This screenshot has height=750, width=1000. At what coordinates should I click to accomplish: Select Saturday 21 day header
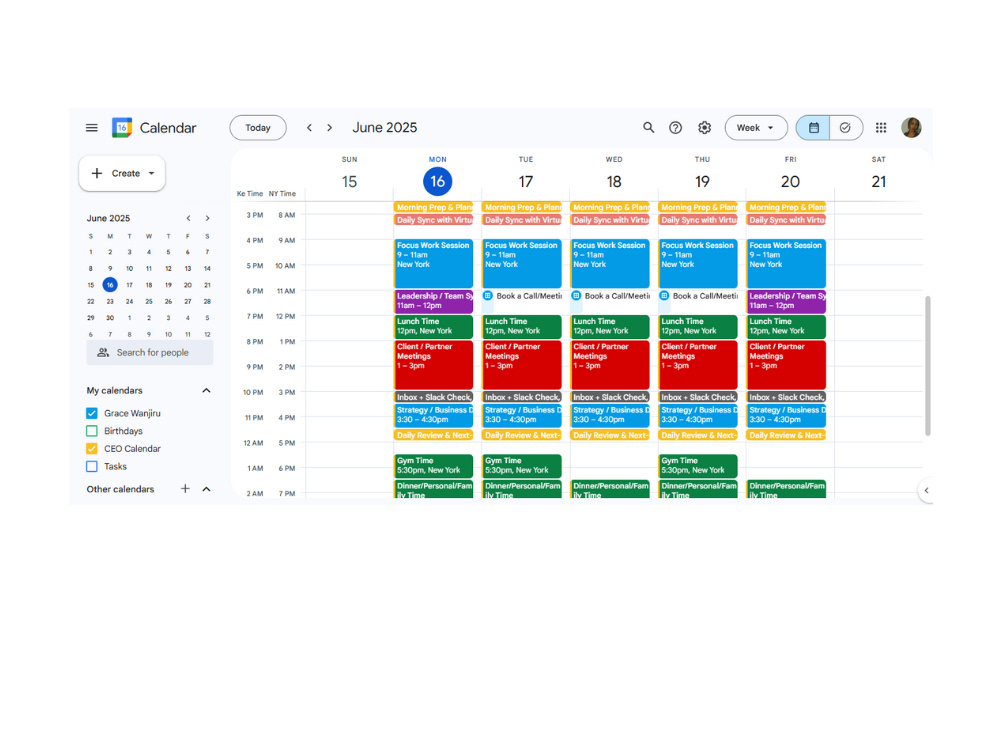coord(879,181)
